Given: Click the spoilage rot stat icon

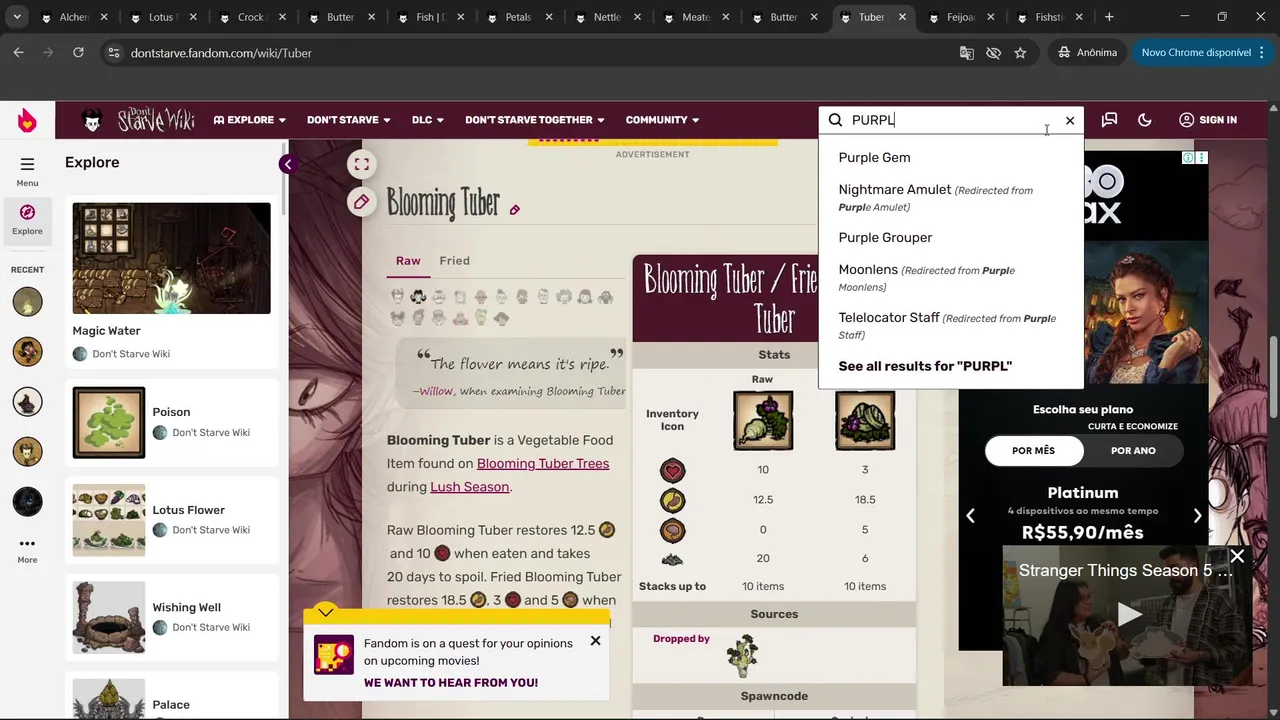Looking at the screenshot, I should click(672, 559).
